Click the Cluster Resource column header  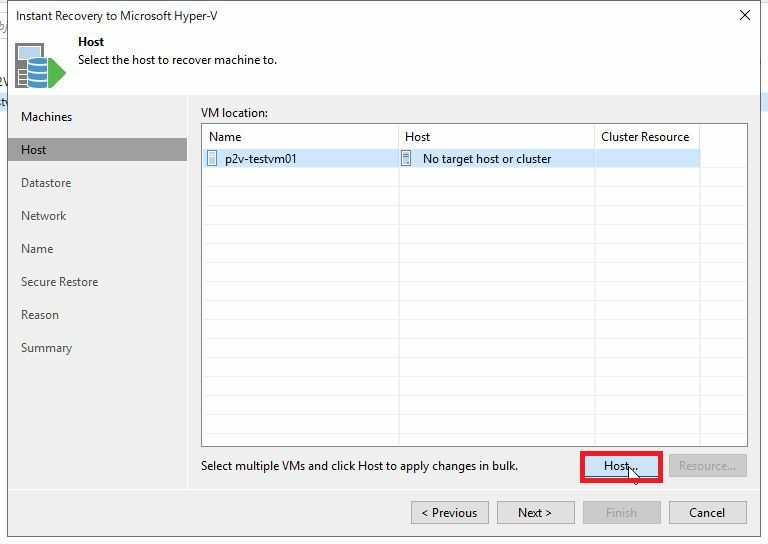pos(645,137)
